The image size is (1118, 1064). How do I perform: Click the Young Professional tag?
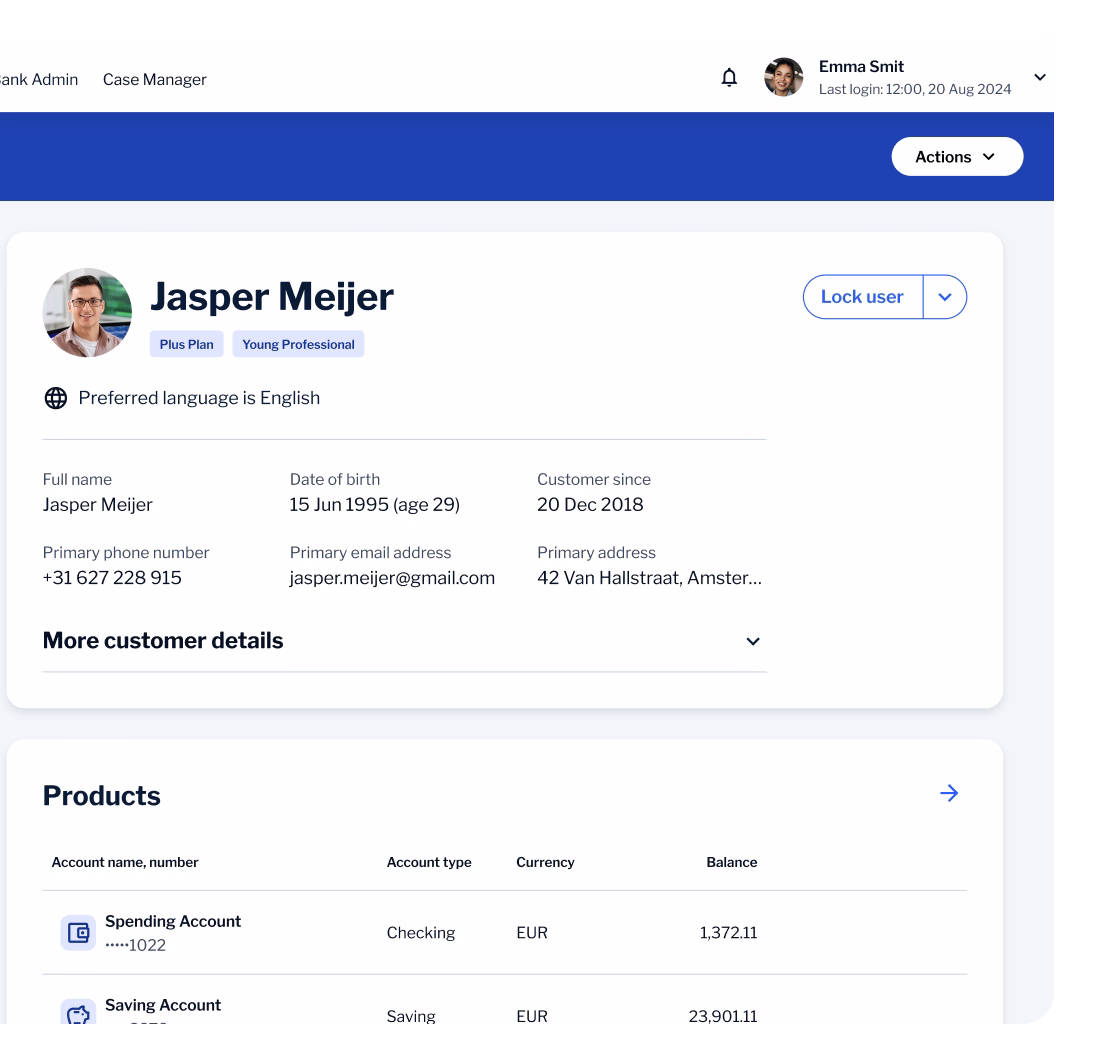point(298,344)
